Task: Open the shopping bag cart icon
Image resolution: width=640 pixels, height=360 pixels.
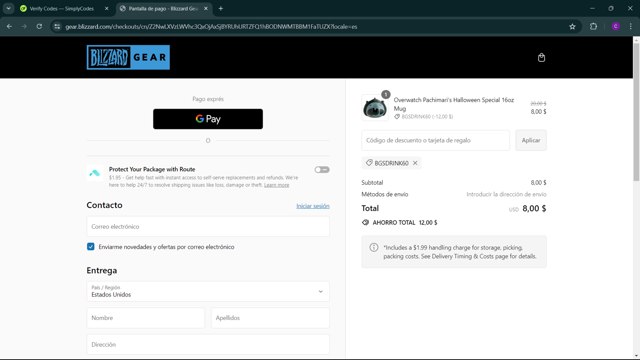Action: point(541,58)
